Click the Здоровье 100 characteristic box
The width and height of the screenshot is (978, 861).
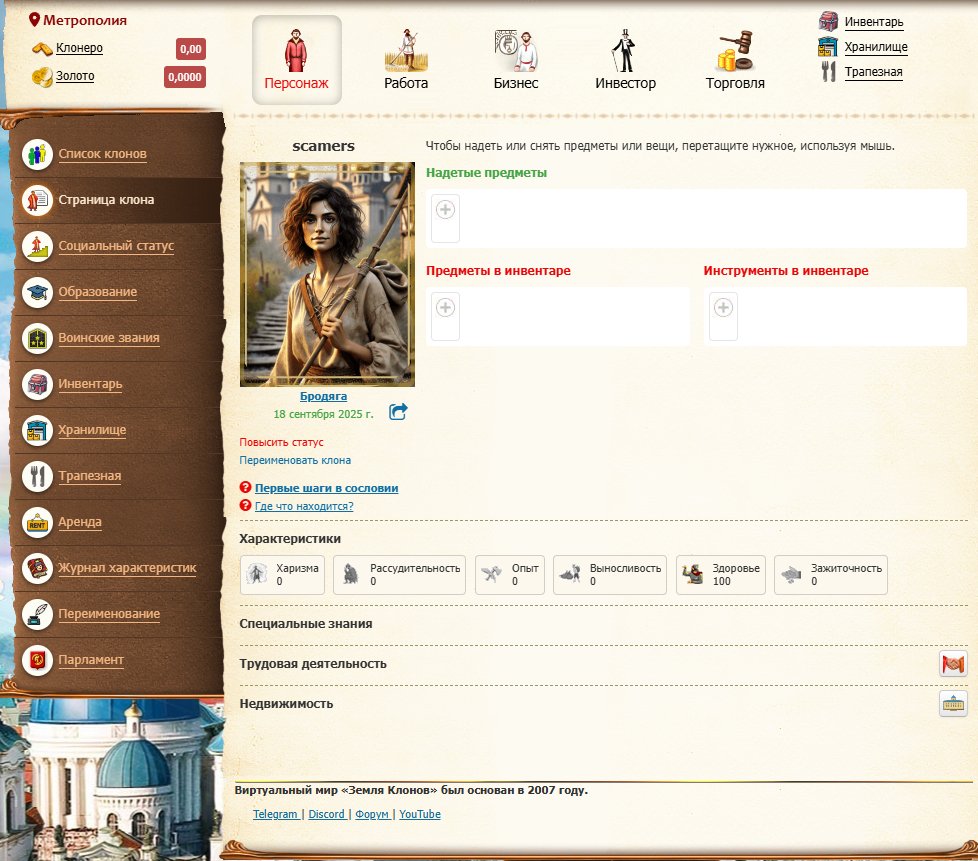pos(721,575)
